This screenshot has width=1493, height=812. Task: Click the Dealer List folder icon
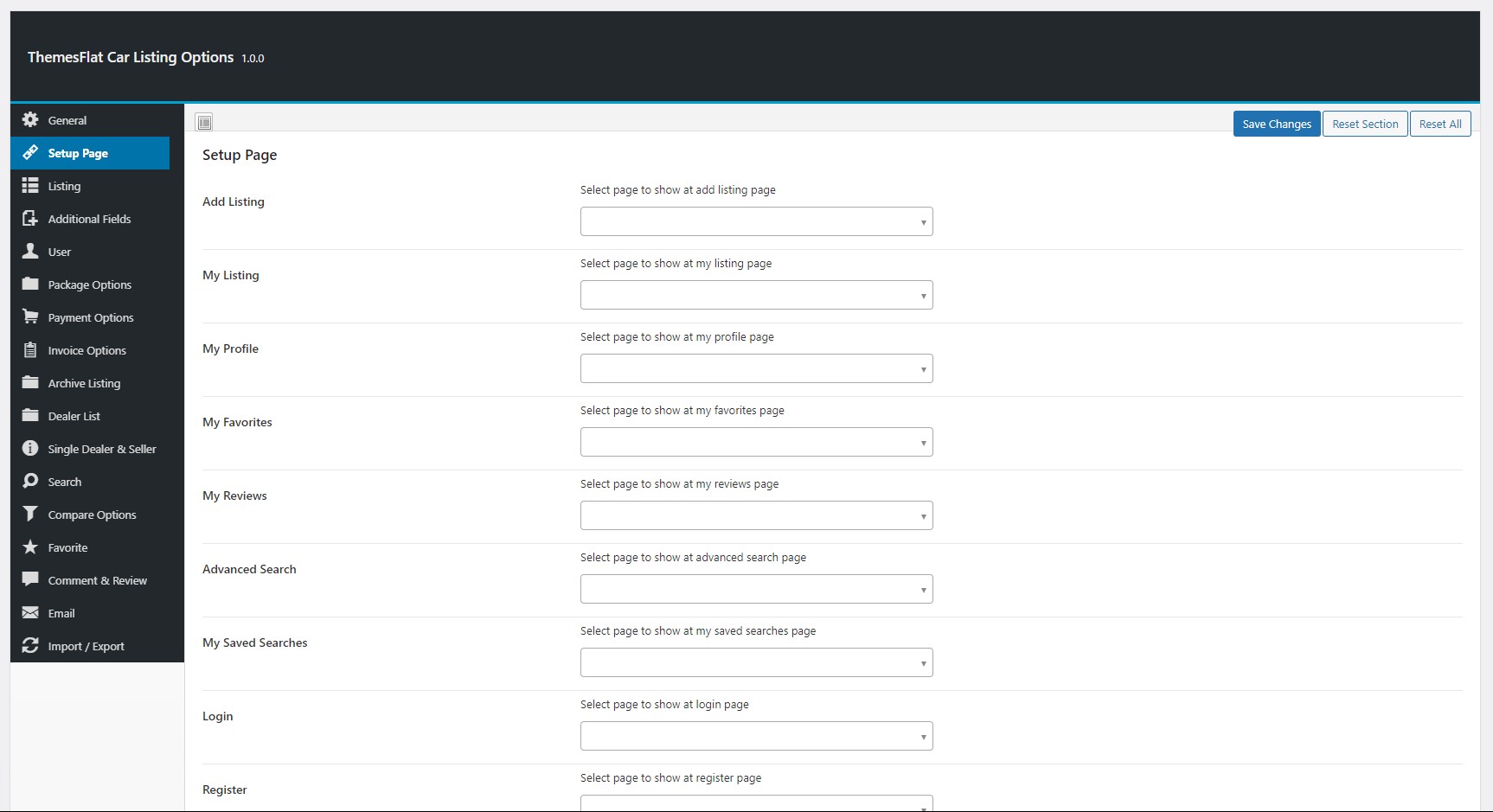click(x=30, y=415)
